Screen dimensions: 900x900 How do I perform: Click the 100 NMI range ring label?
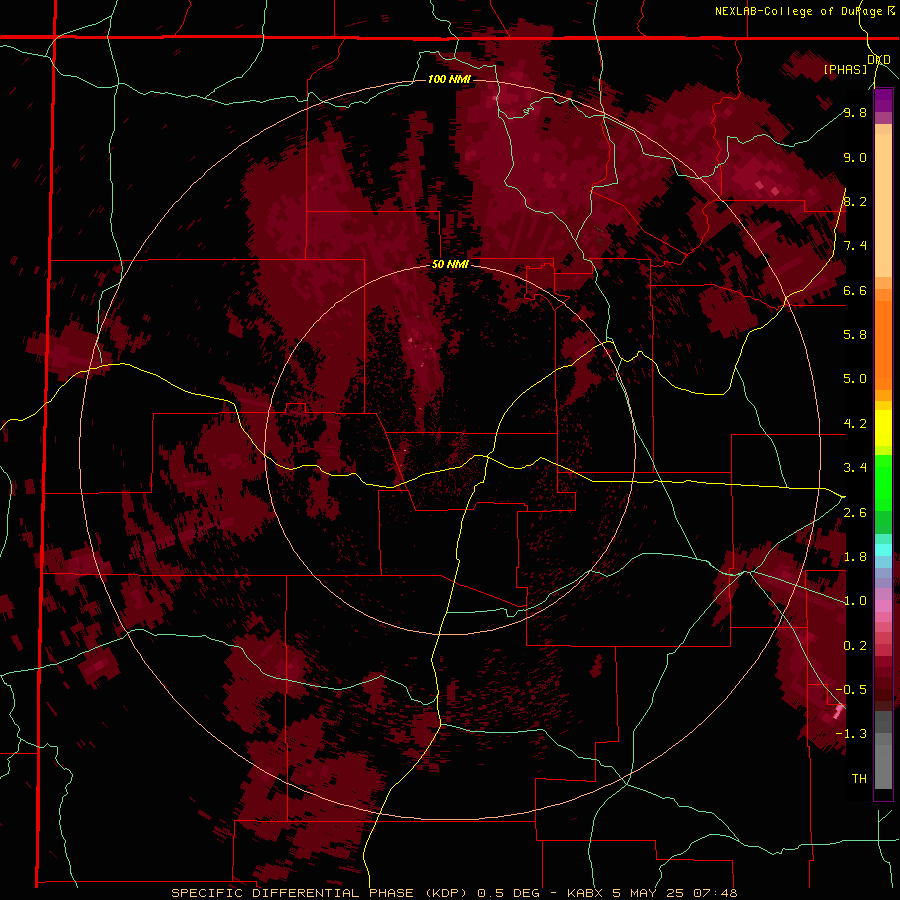tap(449, 79)
